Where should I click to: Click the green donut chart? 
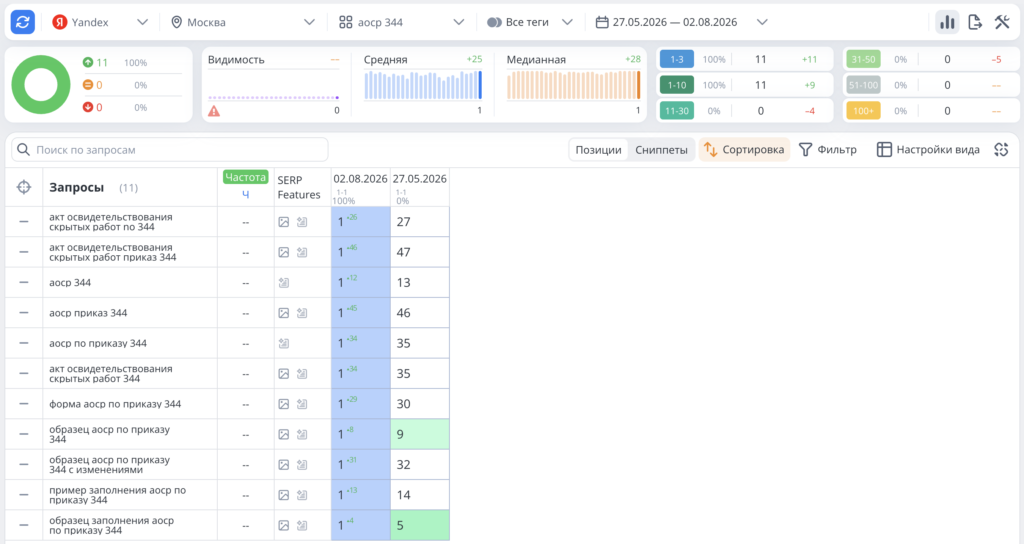(x=41, y=85)
